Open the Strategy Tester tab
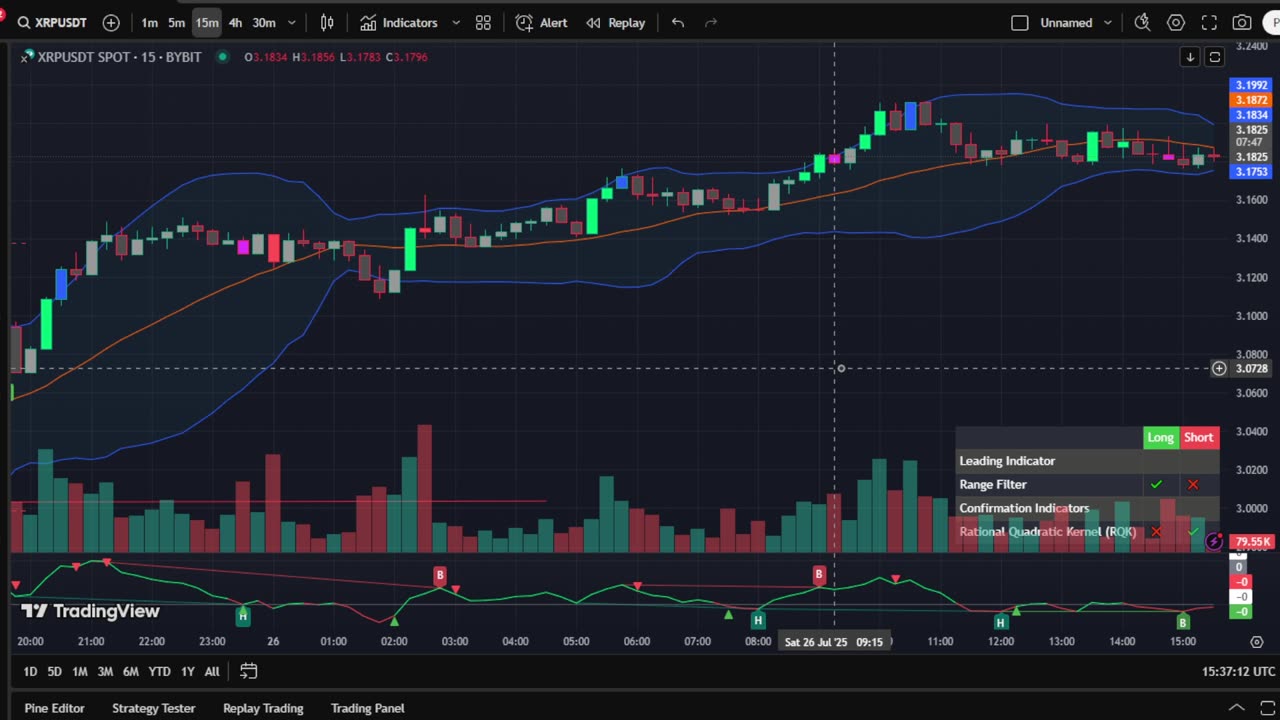Viewport: 1280px width, 720px height. [x=153, y=708]
